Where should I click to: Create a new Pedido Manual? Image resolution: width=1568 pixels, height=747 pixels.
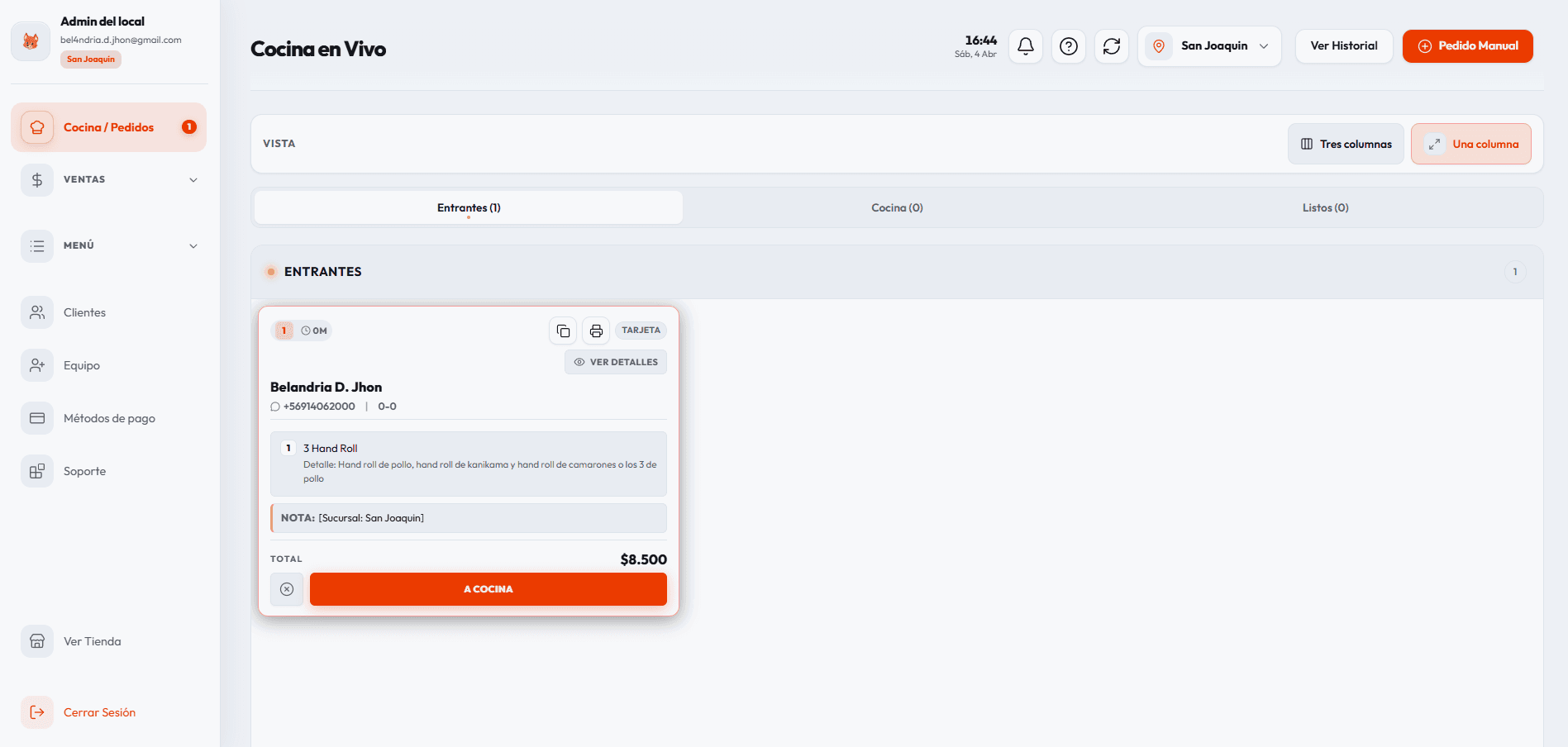pyautogui.click(x=1467, y=46)
